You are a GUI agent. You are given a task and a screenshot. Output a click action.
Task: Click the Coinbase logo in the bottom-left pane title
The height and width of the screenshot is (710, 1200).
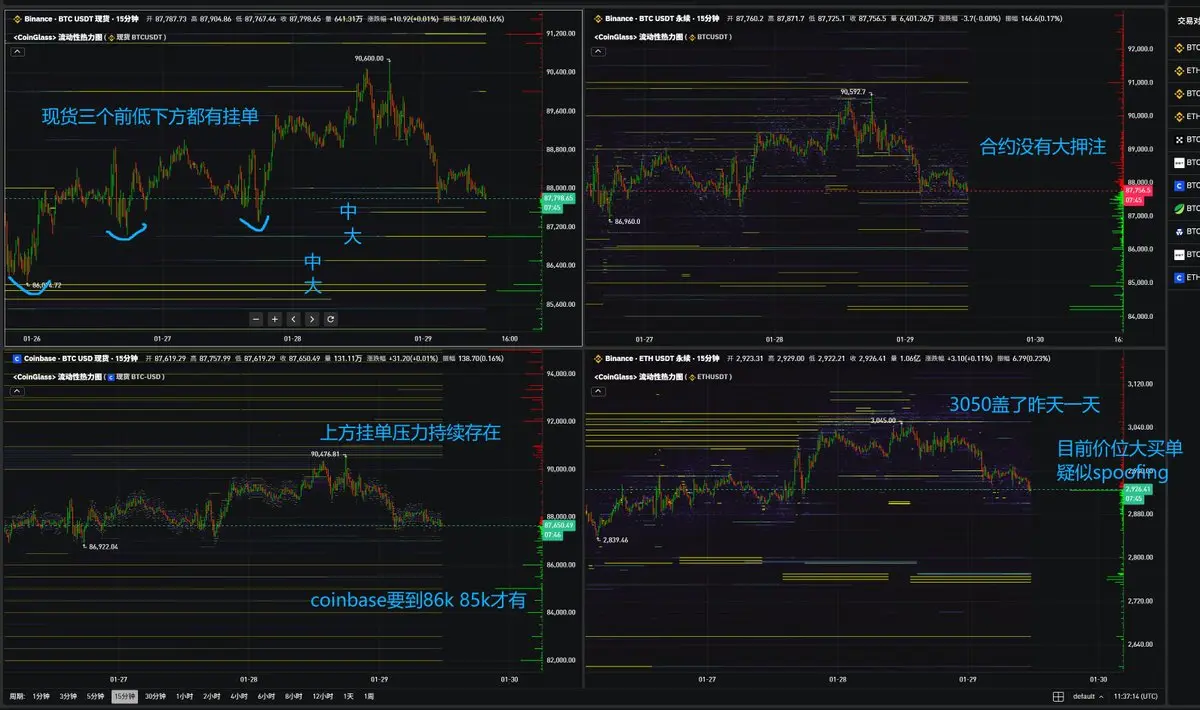pos(17,357)
